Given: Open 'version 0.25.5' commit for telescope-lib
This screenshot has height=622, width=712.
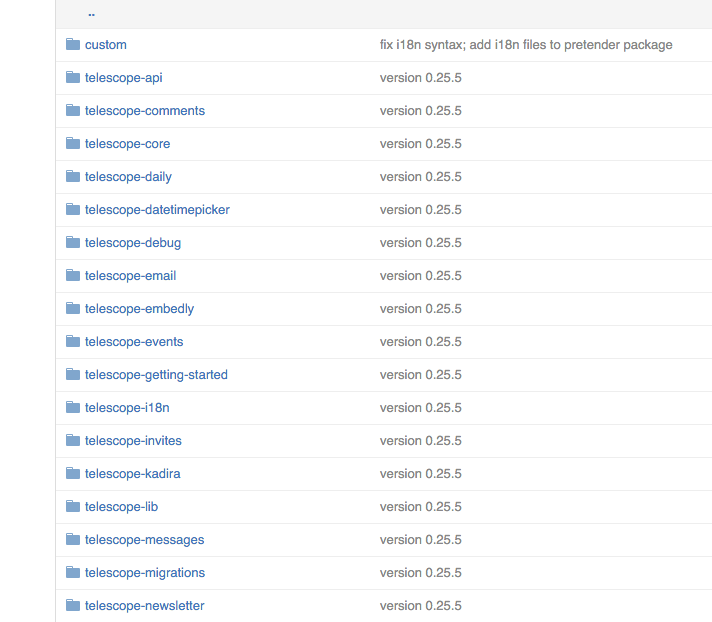Looking at the screenshot, I should (420, 507).
